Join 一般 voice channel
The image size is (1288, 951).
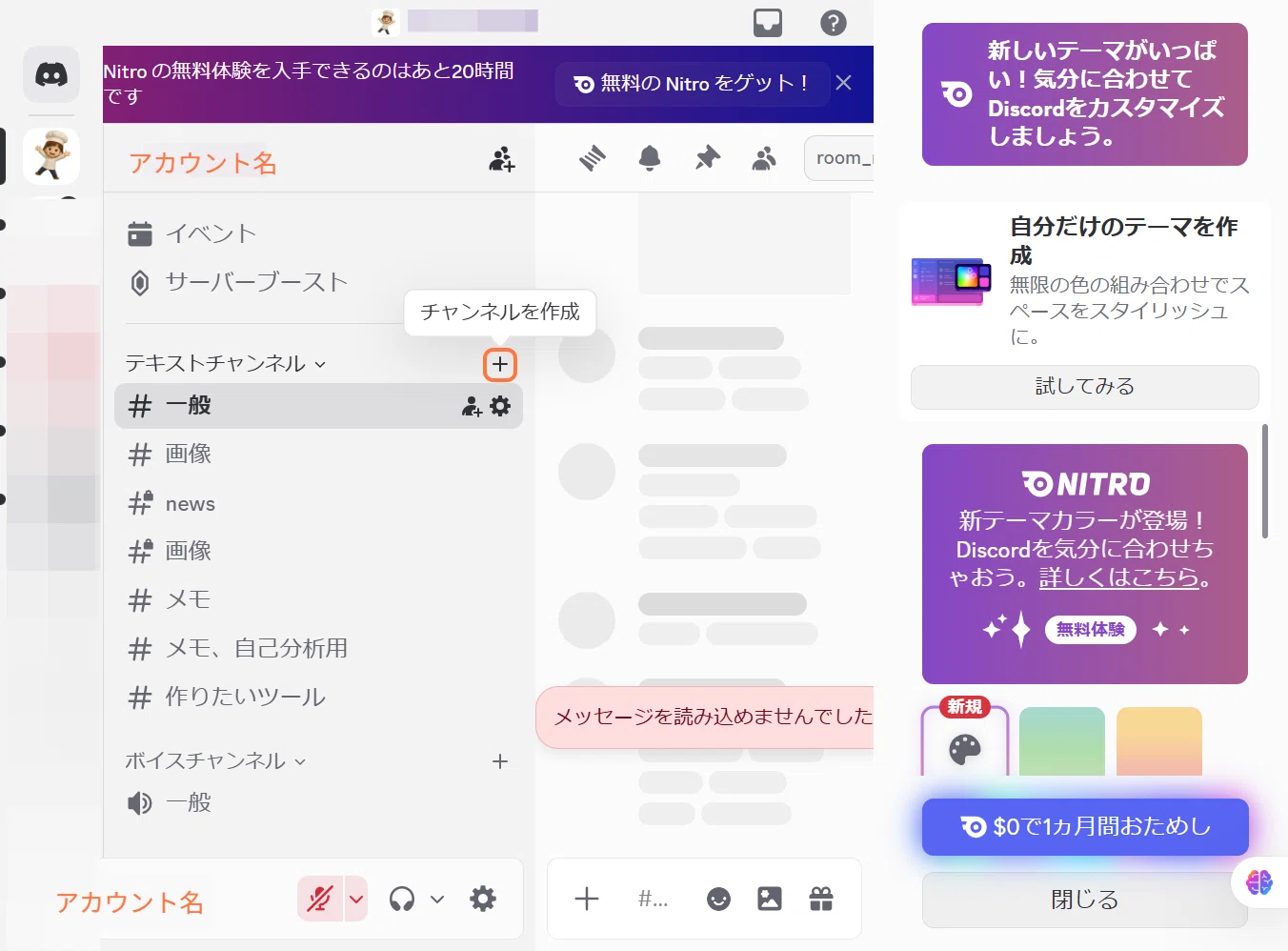pos(318,803)
